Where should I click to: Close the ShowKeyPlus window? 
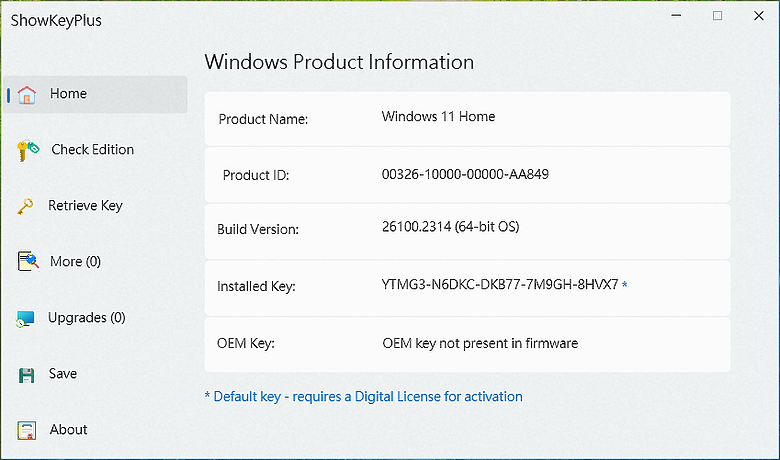pos(759,15)
